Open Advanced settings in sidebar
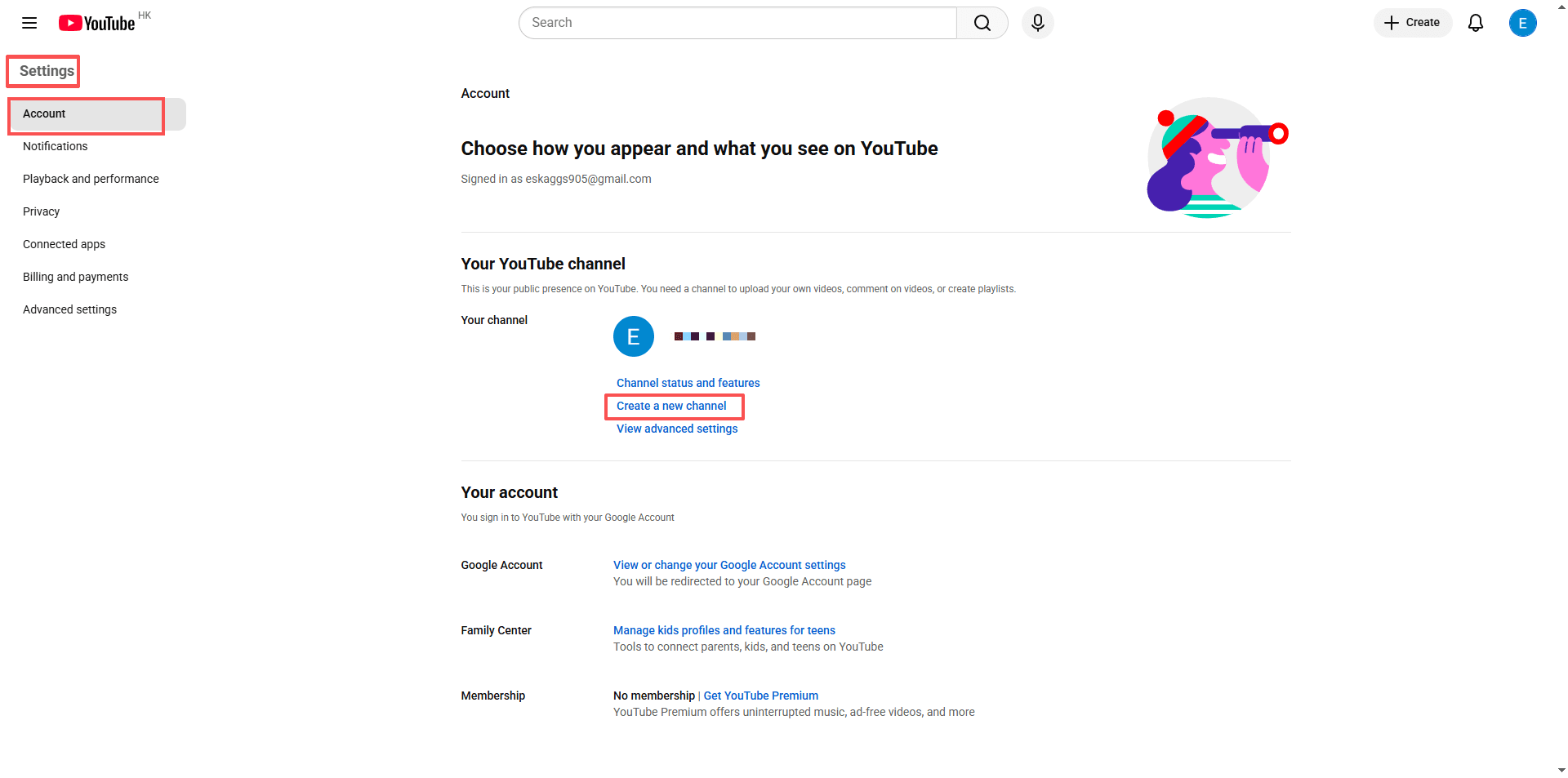The height and width of the screenshot is (778, 1568). pos(97,310)
